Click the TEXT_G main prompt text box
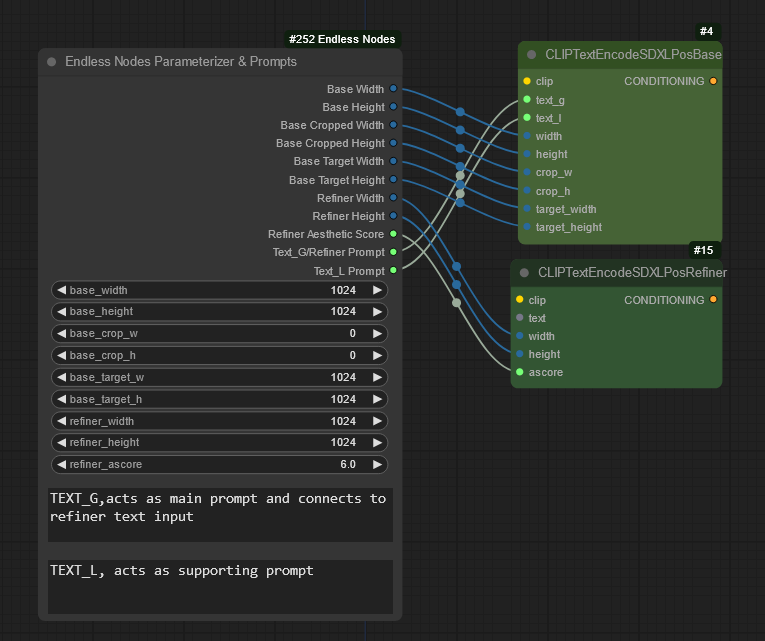The height and width of the screenshot is (641, 765). tap(219, 515)
